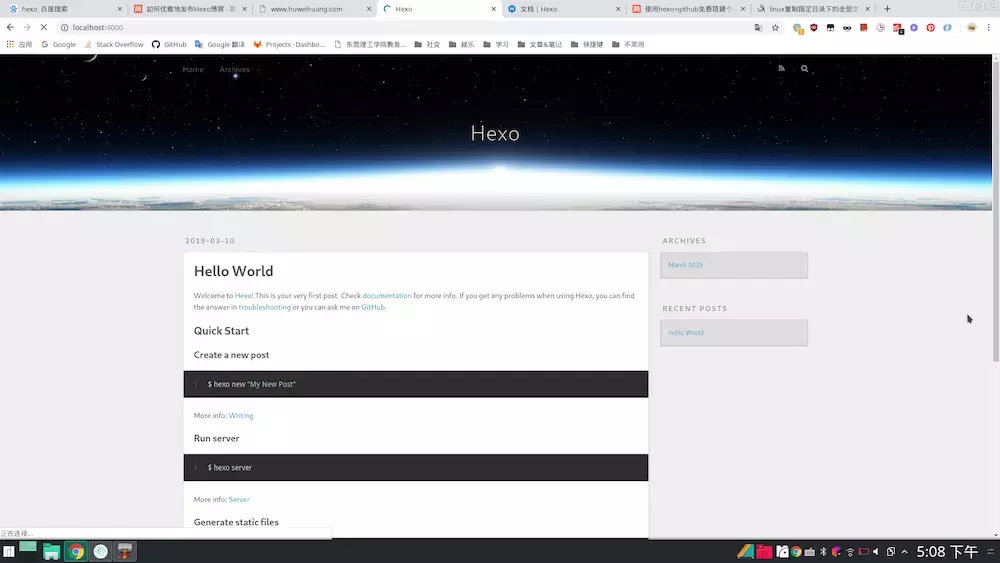Open the Wi-Fi network tray icon

coord(850,552)
